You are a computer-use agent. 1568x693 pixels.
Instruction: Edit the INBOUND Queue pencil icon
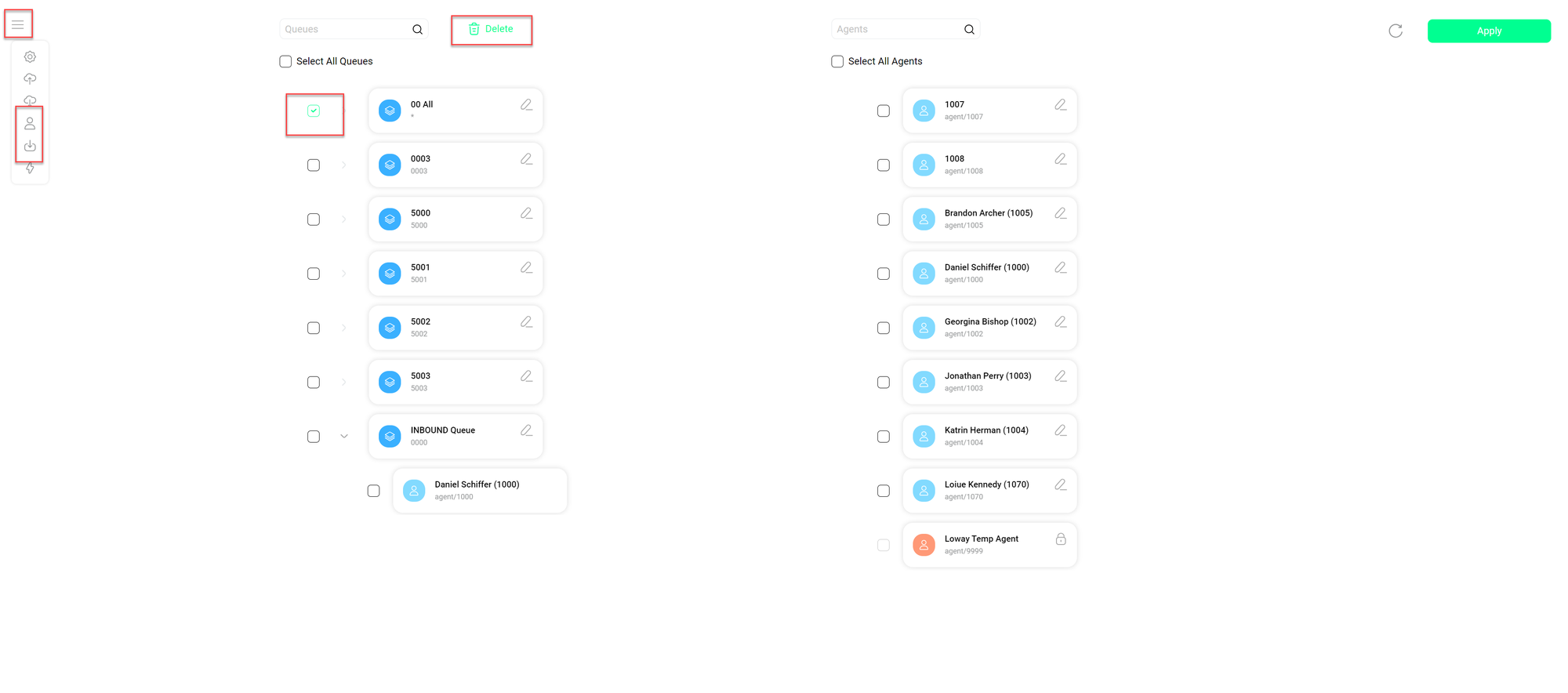[526, 430]
